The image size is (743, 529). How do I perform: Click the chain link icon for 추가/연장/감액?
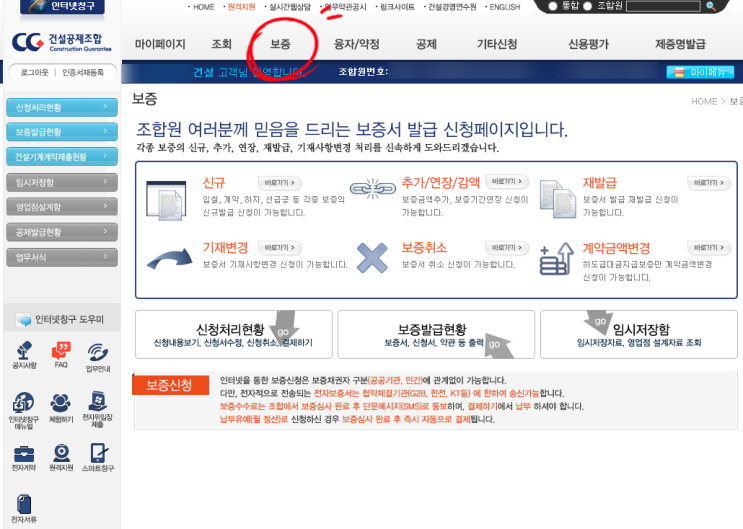tap(372, 189)
